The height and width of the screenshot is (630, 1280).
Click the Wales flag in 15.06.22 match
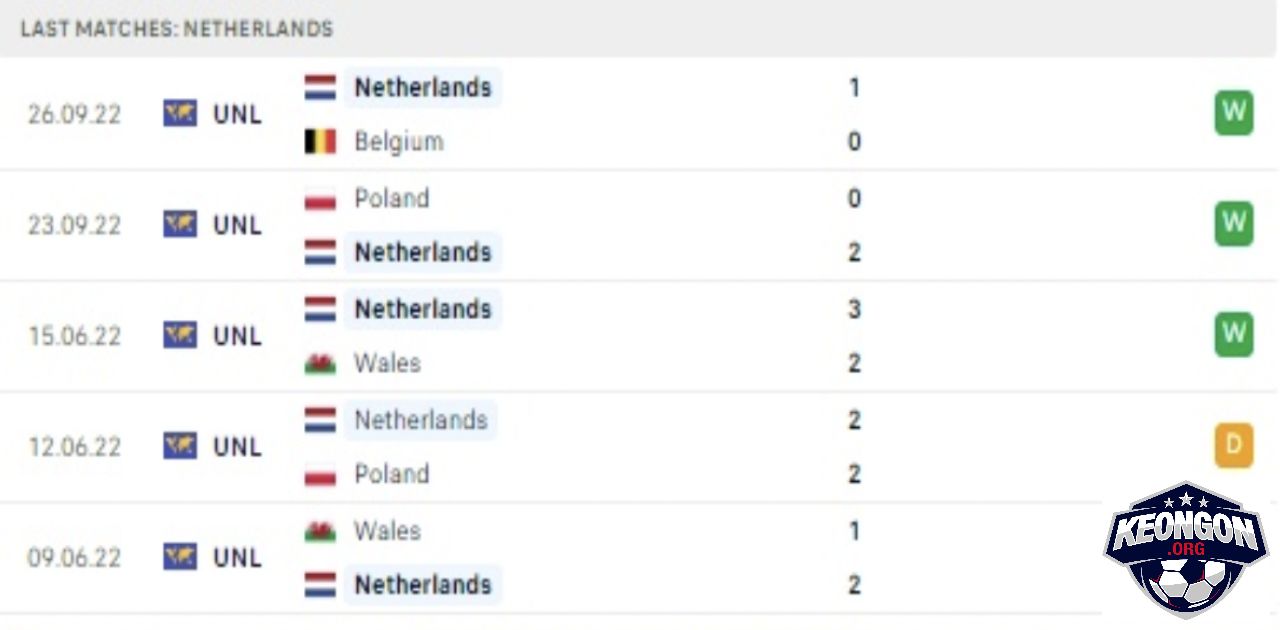click(320, 363)
